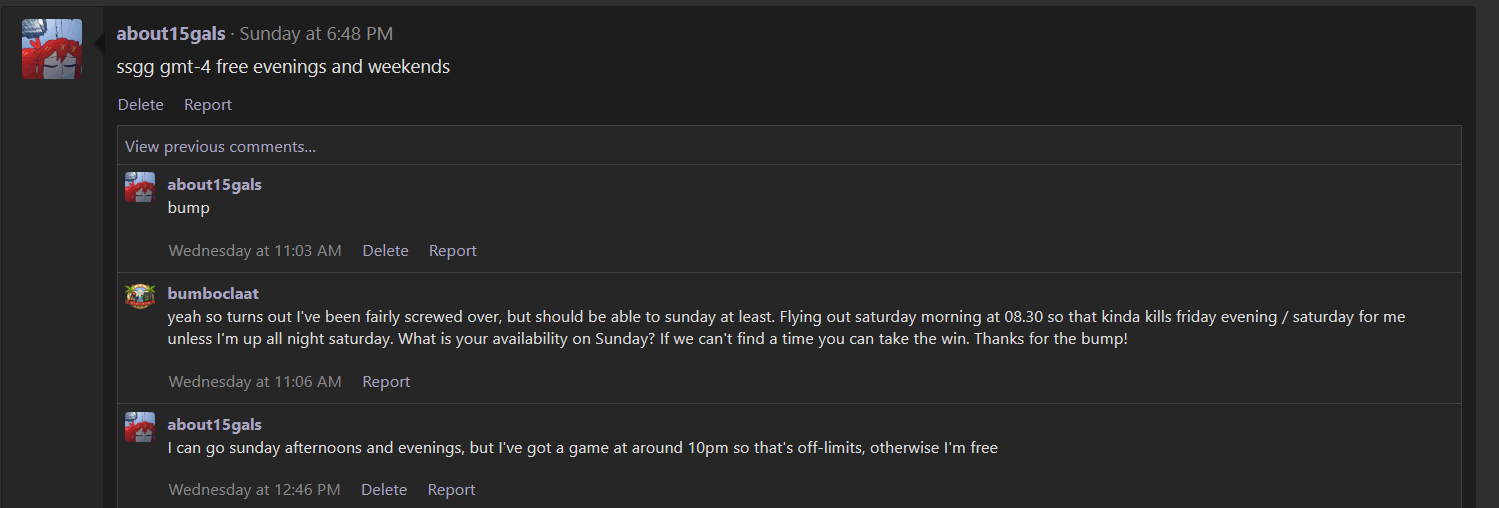This screenshot has width=1499, height=508.
Task: Delete the 12:46 PM comment
Action: pos(384,490)
